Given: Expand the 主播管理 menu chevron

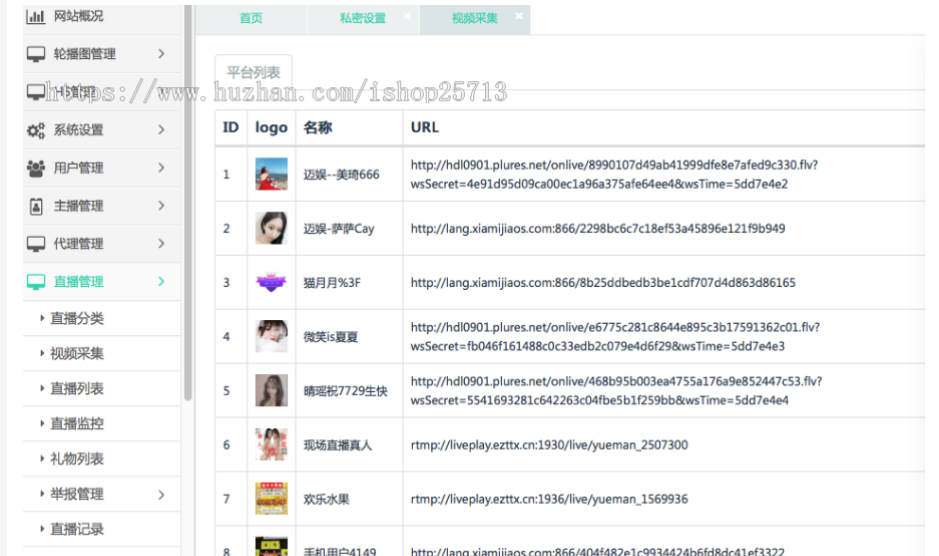Looking at the screenshot, I should [x=161, y=206].
